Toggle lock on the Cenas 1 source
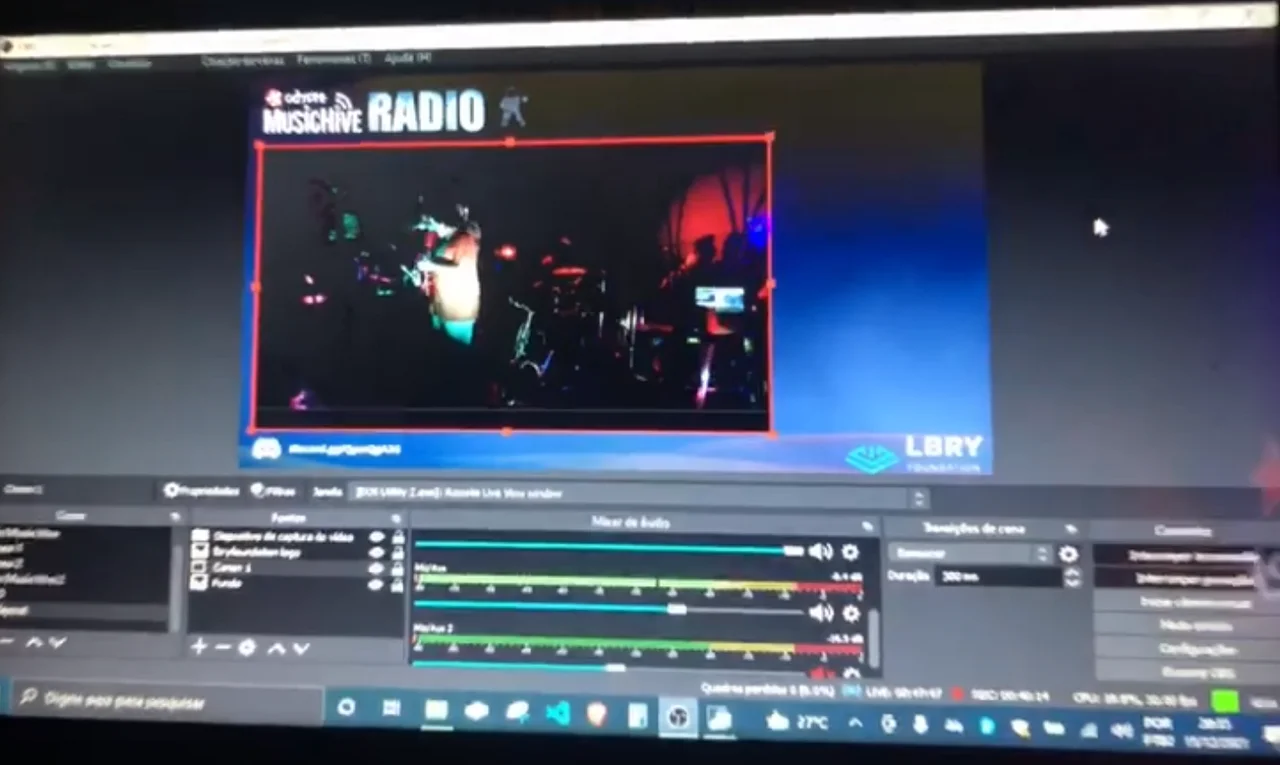Screen dimensions: 1280x765 point(397,568)
